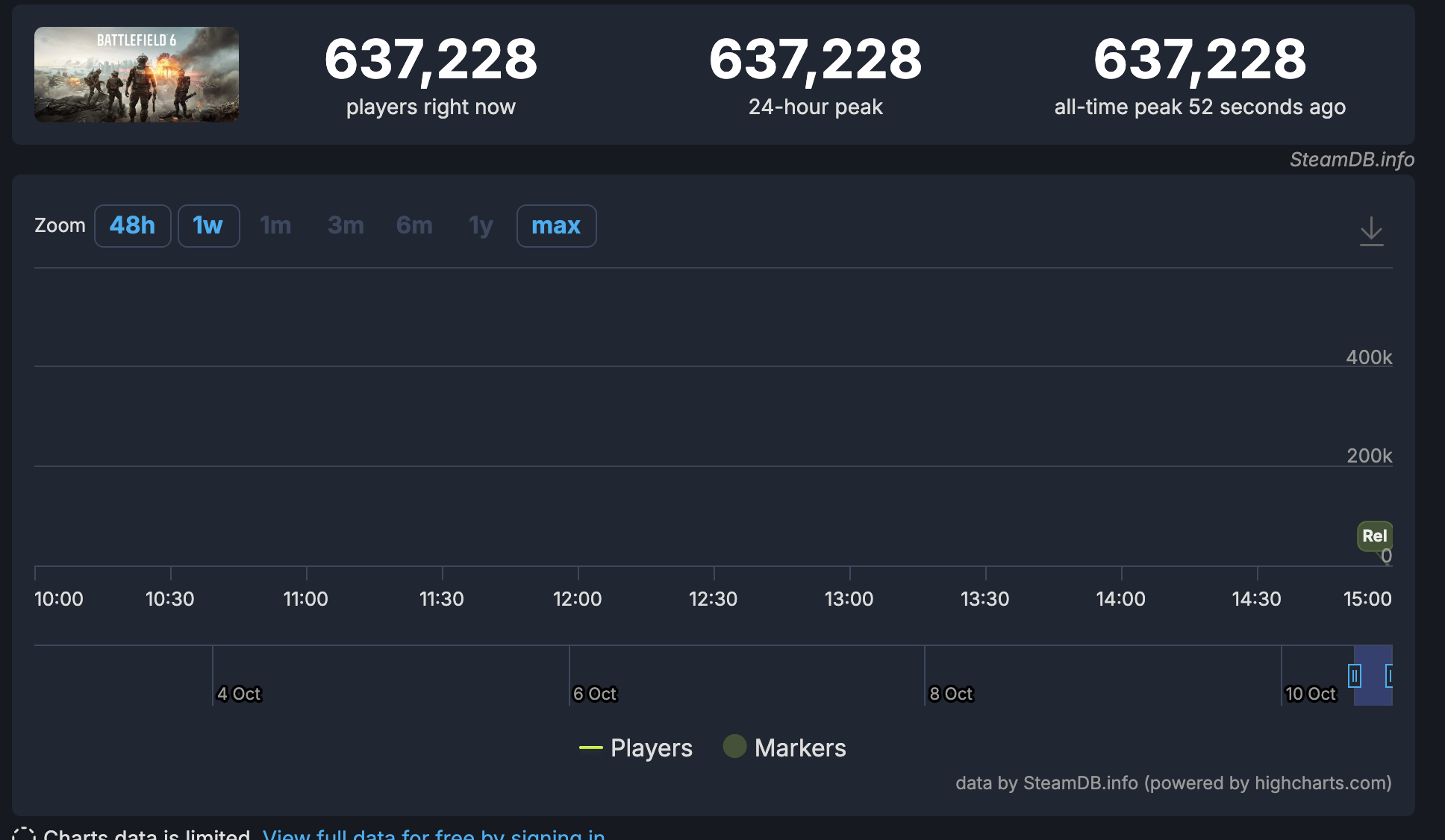Click the chart download arrow icon

1371,231
